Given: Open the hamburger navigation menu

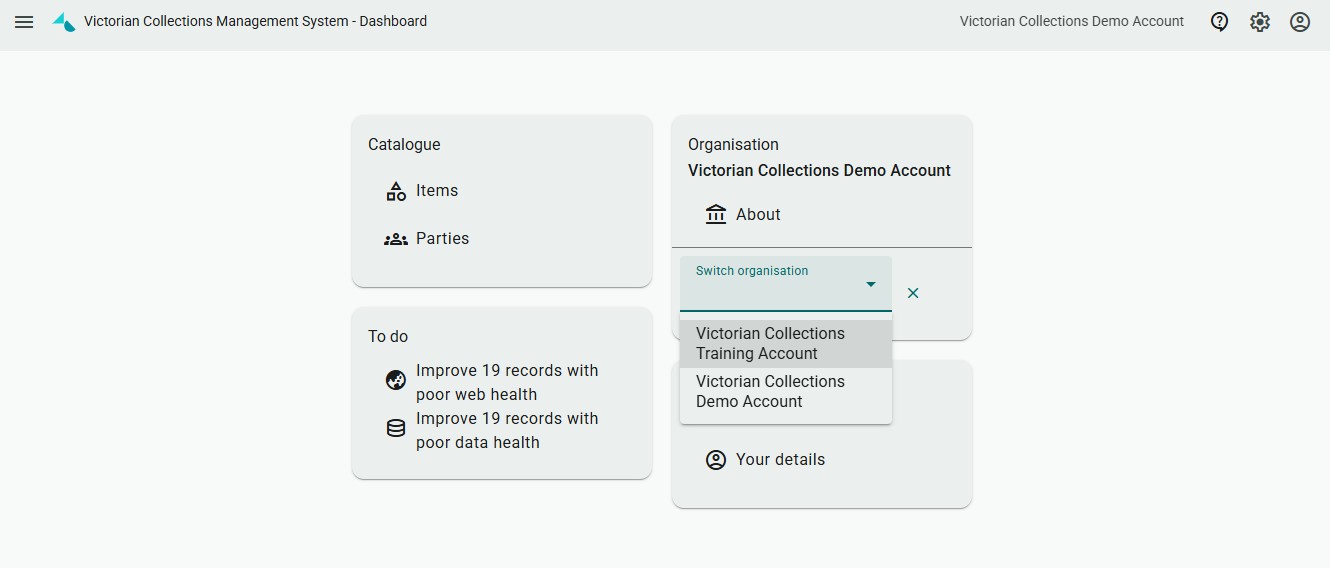Looking at the screenshot, I should click(24, 21).
